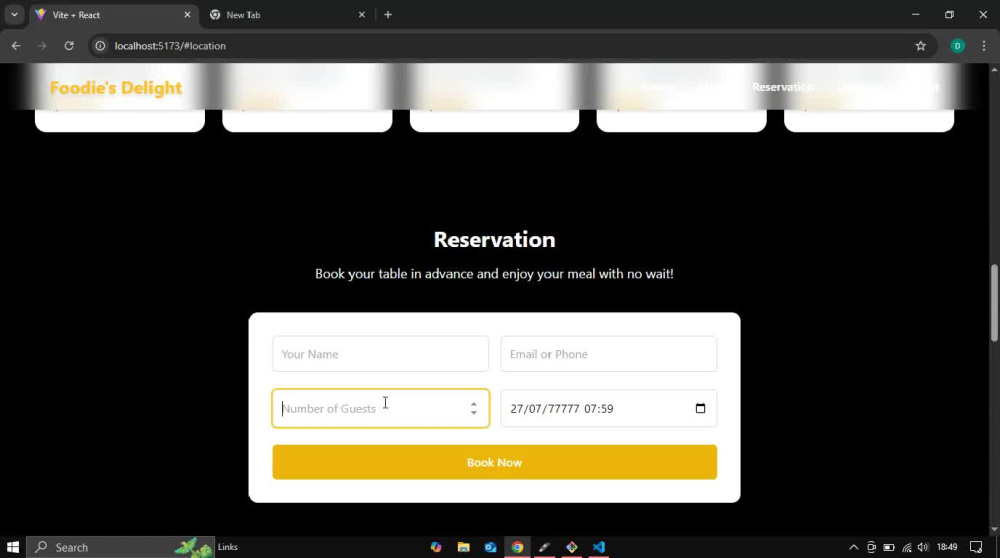Open File Explorer from the taskbar
1000x558 pixels.
[x=464, y=547]
